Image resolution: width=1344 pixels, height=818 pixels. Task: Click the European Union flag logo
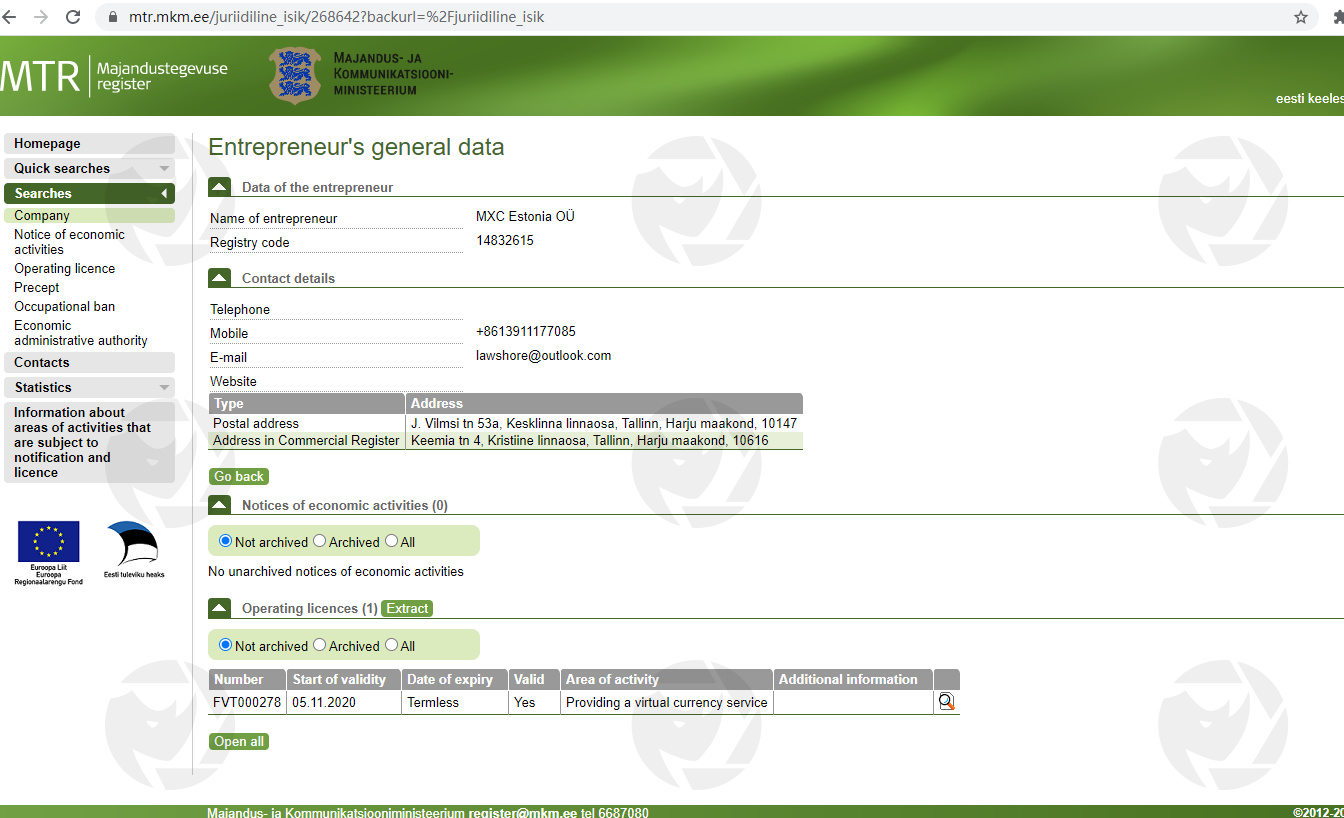(x=48, y=543)
